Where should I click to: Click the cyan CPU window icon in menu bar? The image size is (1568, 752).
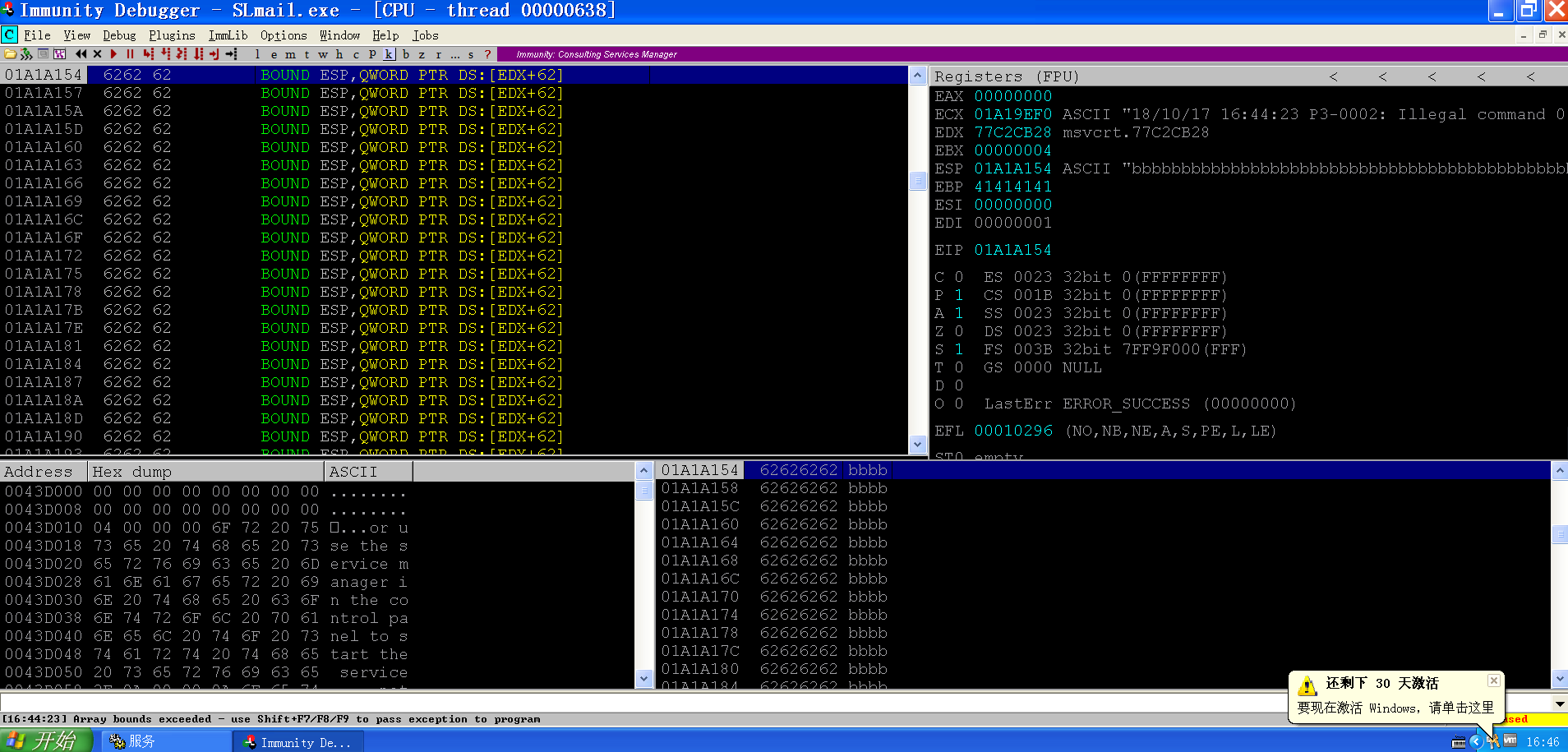(x=9, y=35)
